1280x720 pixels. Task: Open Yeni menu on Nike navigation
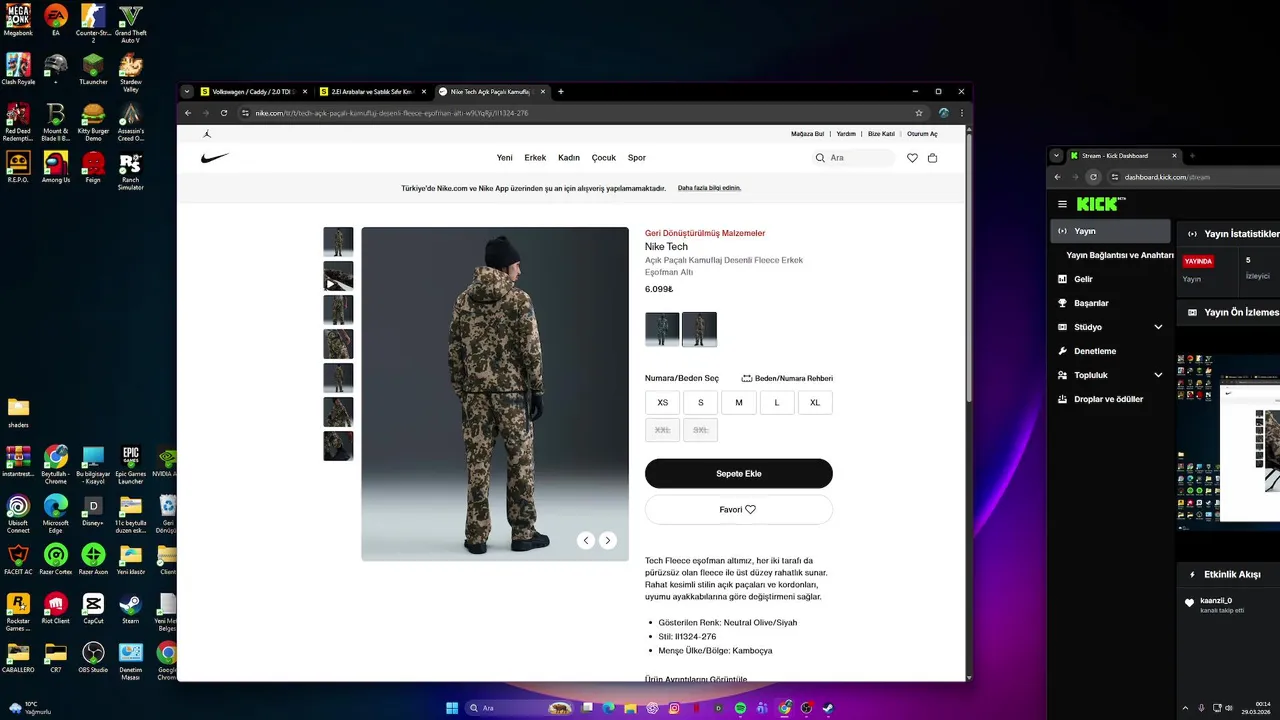pyautogui.click(x=505, y=158)
